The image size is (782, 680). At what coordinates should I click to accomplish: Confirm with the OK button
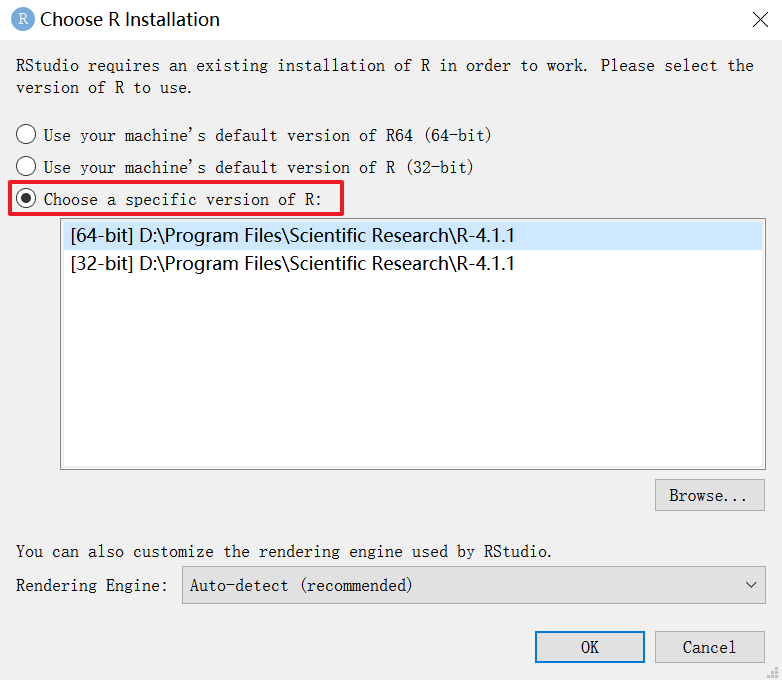point(589,647)
